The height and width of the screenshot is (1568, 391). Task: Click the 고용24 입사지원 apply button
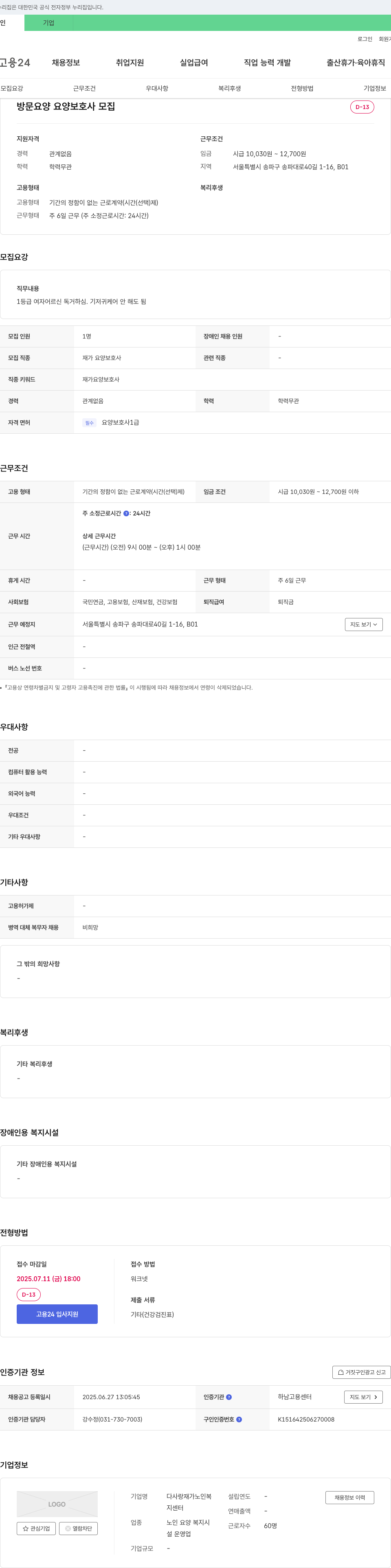click(x=57, y=1314)
